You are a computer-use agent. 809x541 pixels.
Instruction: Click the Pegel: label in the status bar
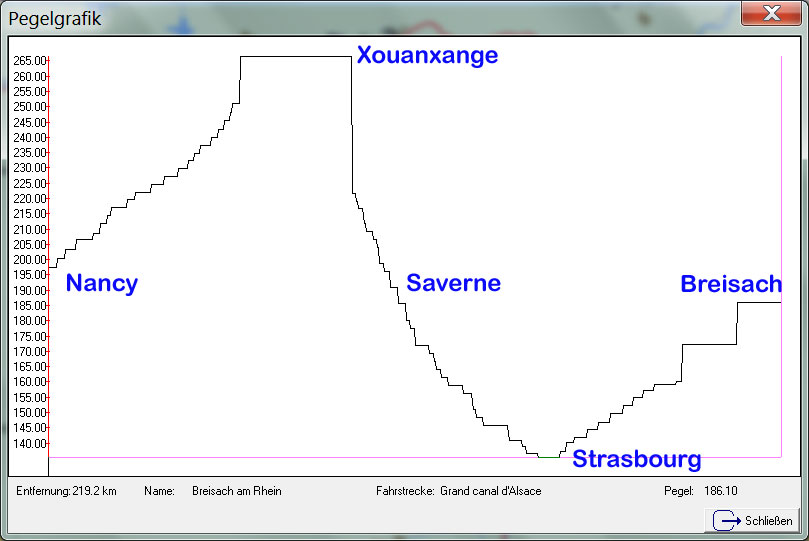point(678,491)
